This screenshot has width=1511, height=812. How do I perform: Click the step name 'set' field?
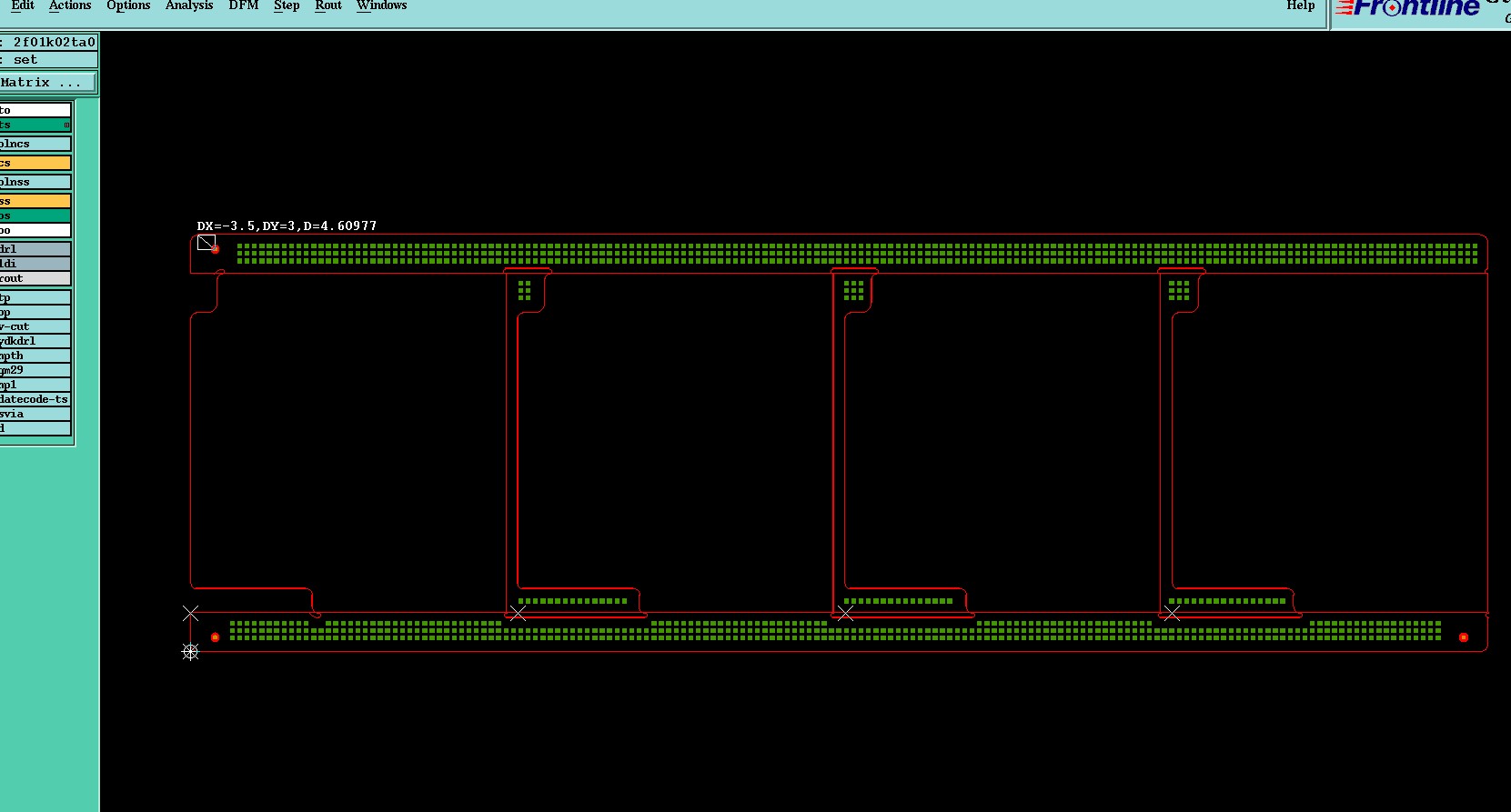[48, 60]
